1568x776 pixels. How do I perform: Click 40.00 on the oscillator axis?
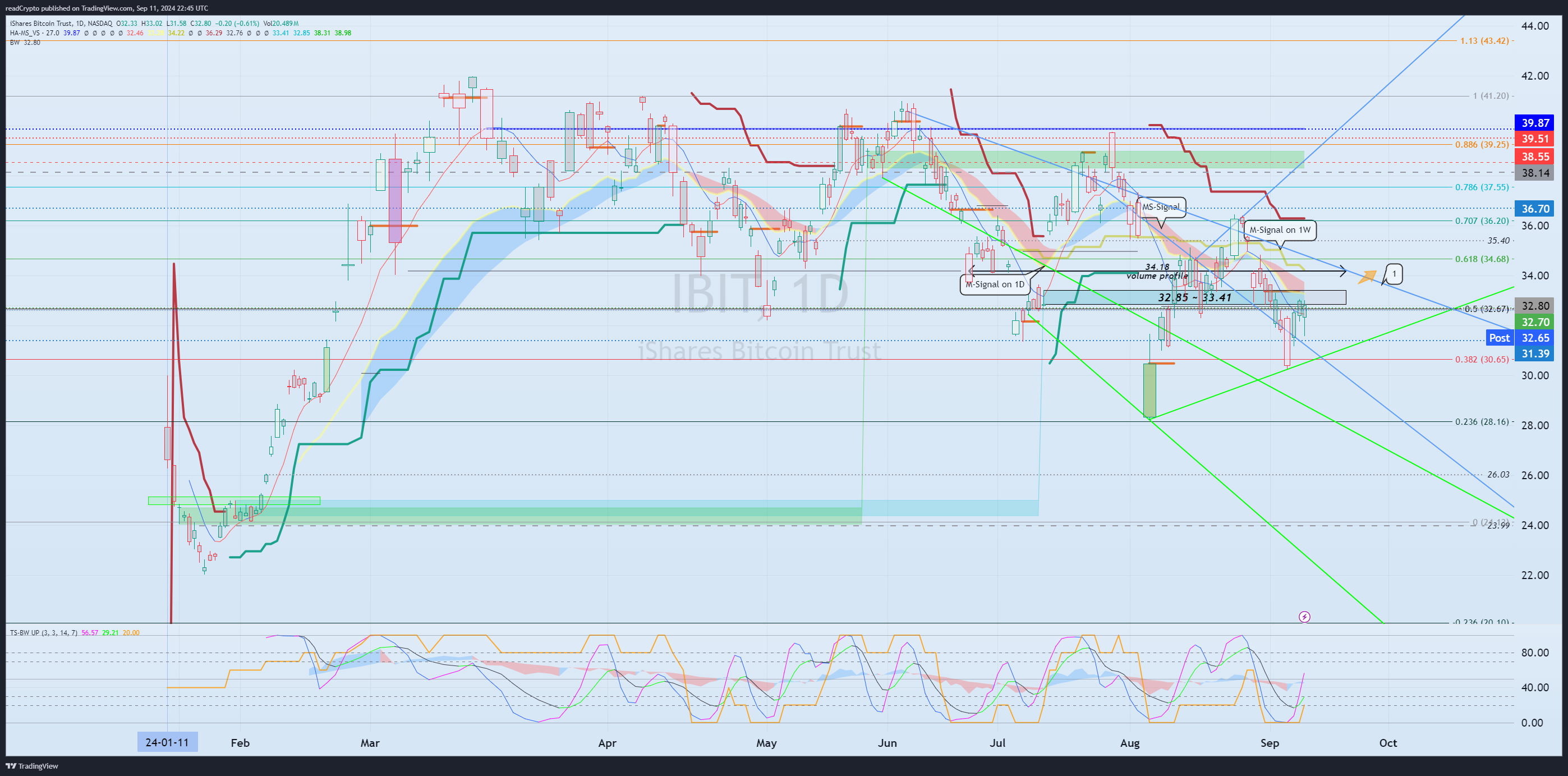click(1535, 688)
